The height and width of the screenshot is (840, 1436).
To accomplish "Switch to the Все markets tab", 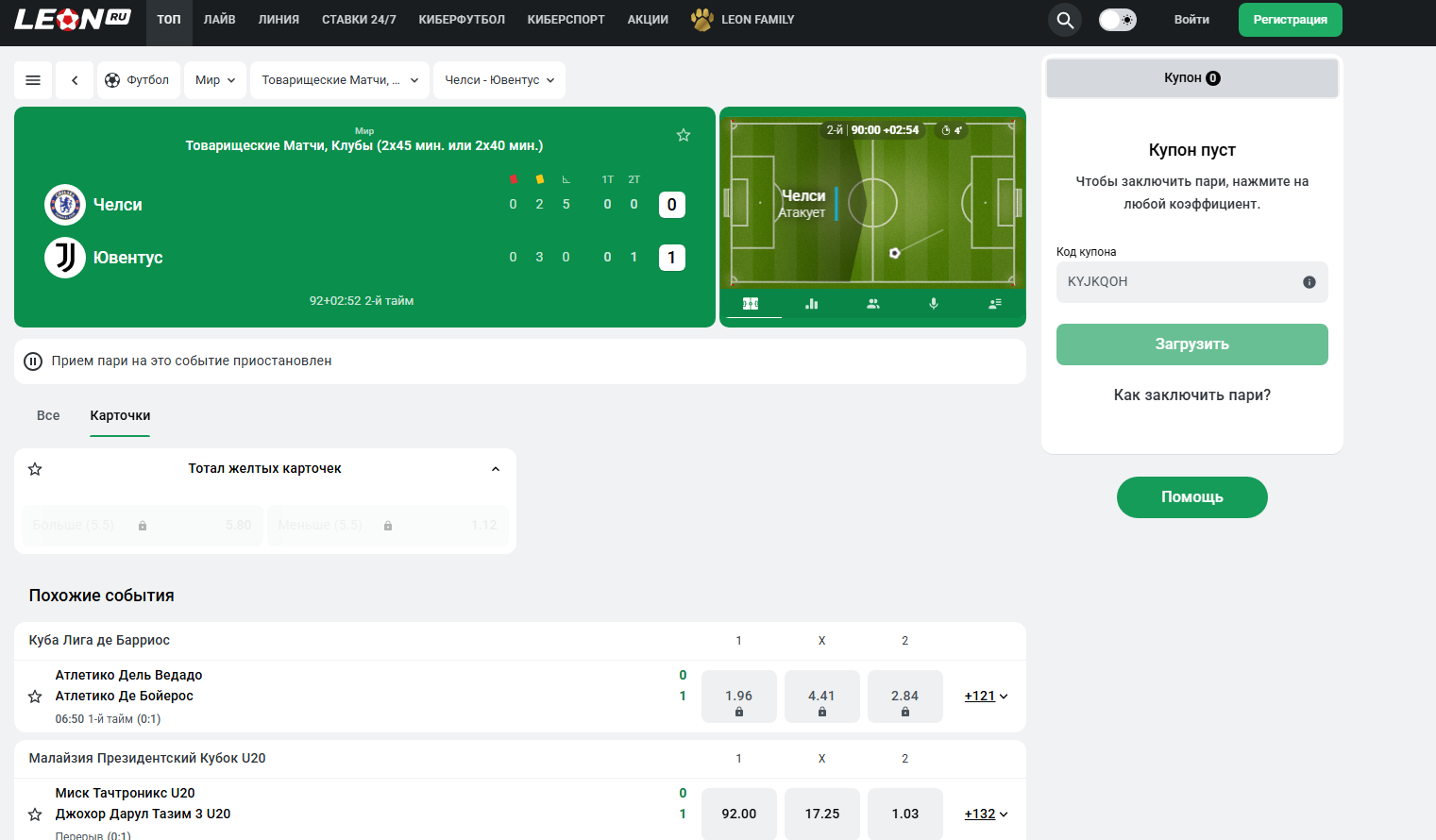I will (x=48, y=415).
